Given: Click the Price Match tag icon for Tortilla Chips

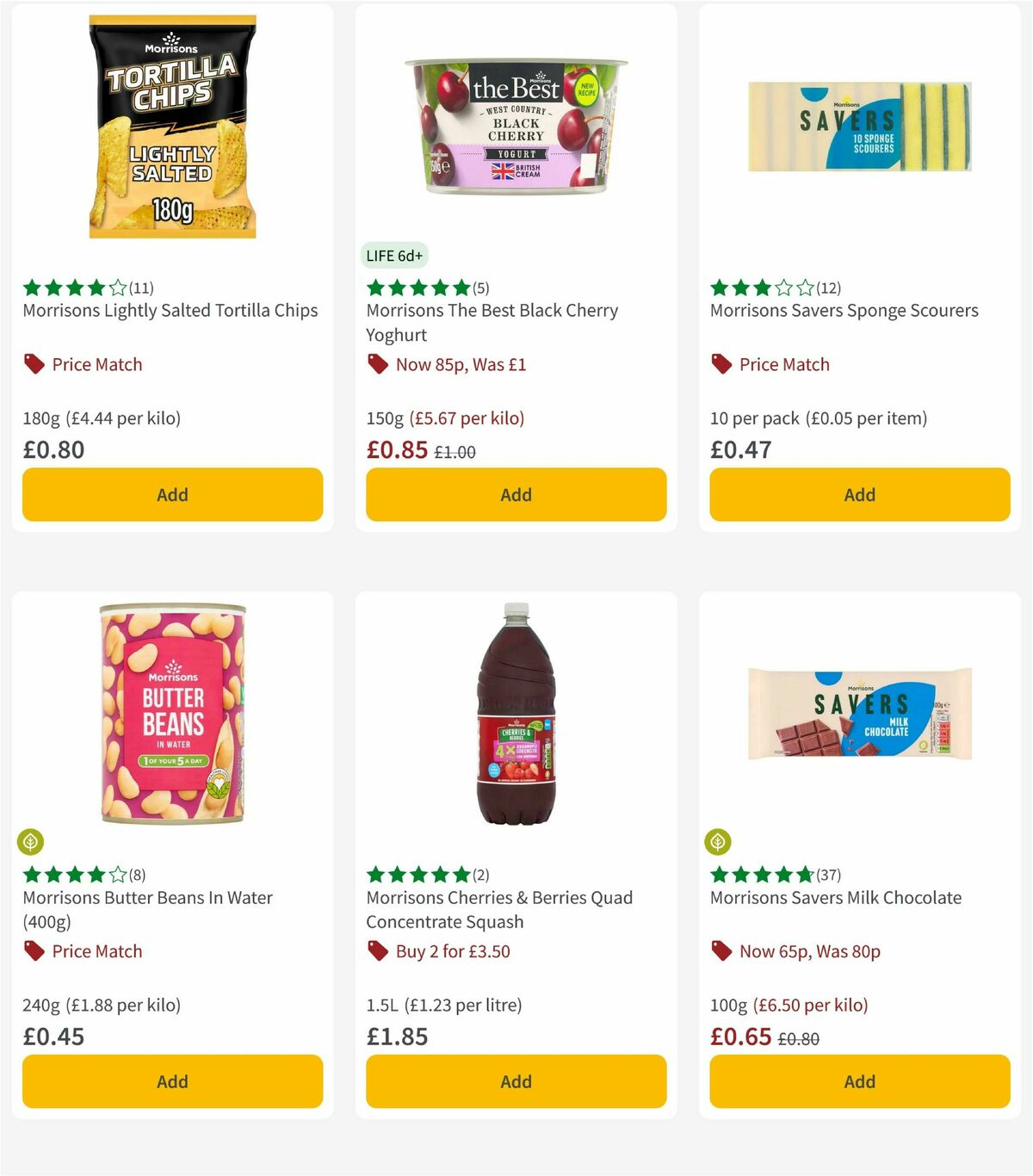Looking at the screenshot, I should pos(33,364).
